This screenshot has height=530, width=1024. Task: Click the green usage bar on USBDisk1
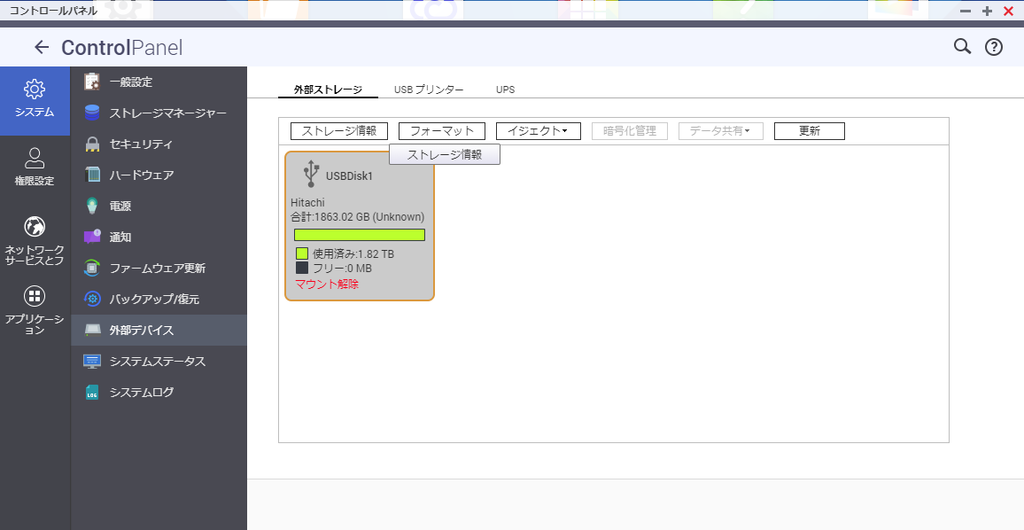click(x=359, y=234)
